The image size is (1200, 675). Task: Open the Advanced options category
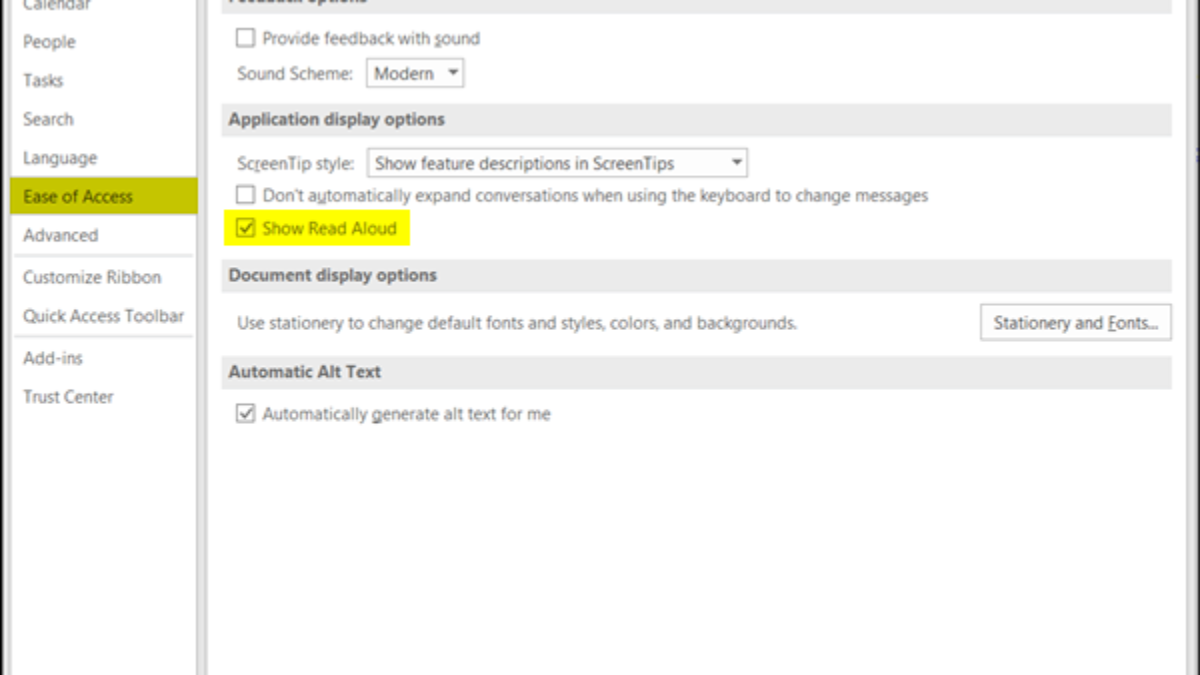click(x=60, y=235)
